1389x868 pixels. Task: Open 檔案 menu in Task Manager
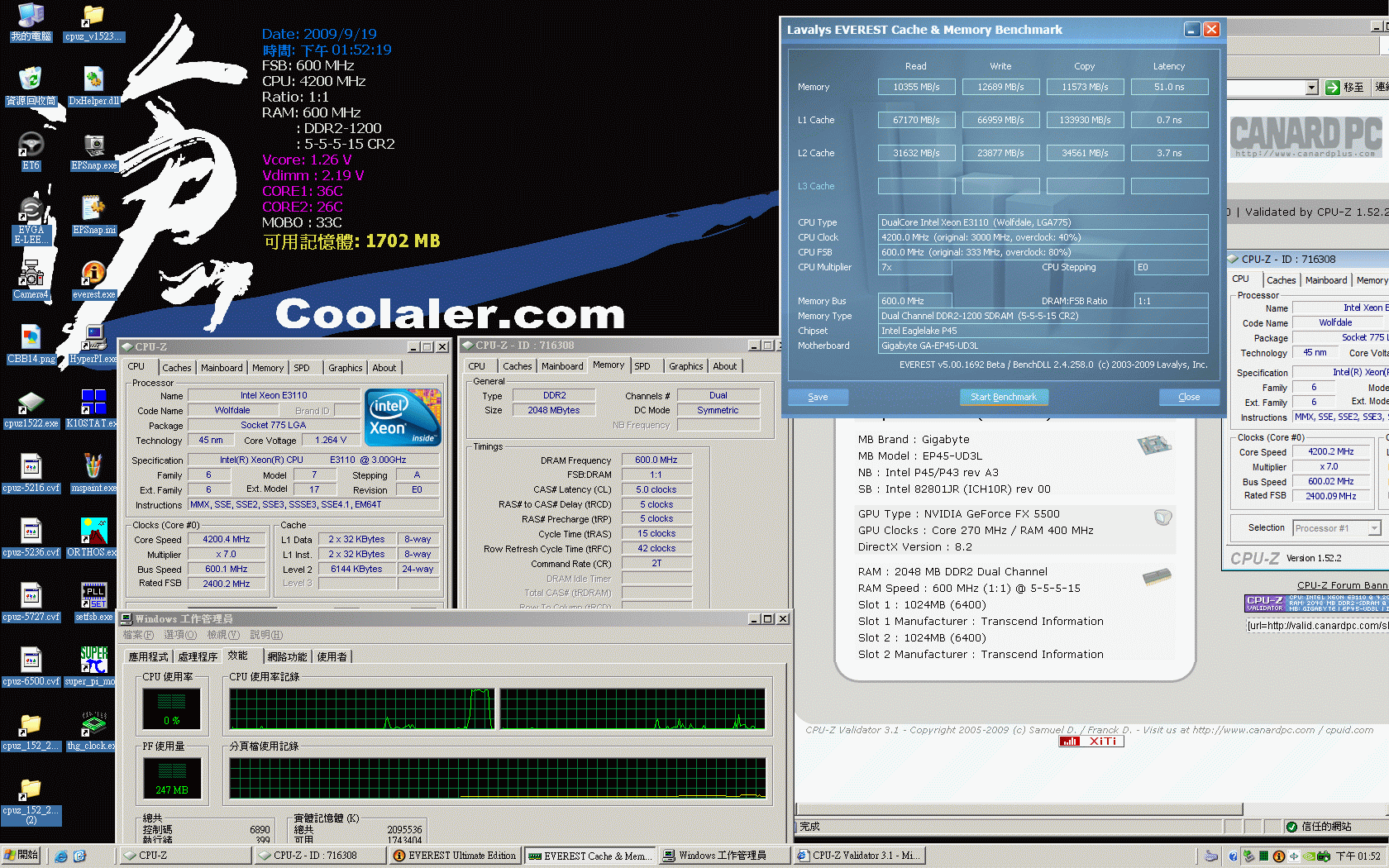(x=138, y=635)
